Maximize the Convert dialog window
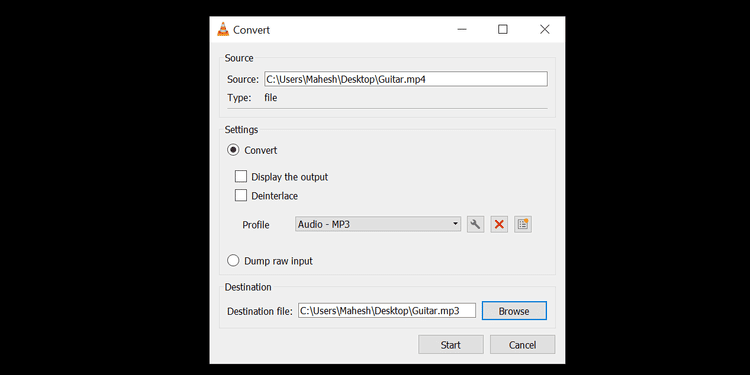The width and height of the screenshot is (750, 375). 502,30
